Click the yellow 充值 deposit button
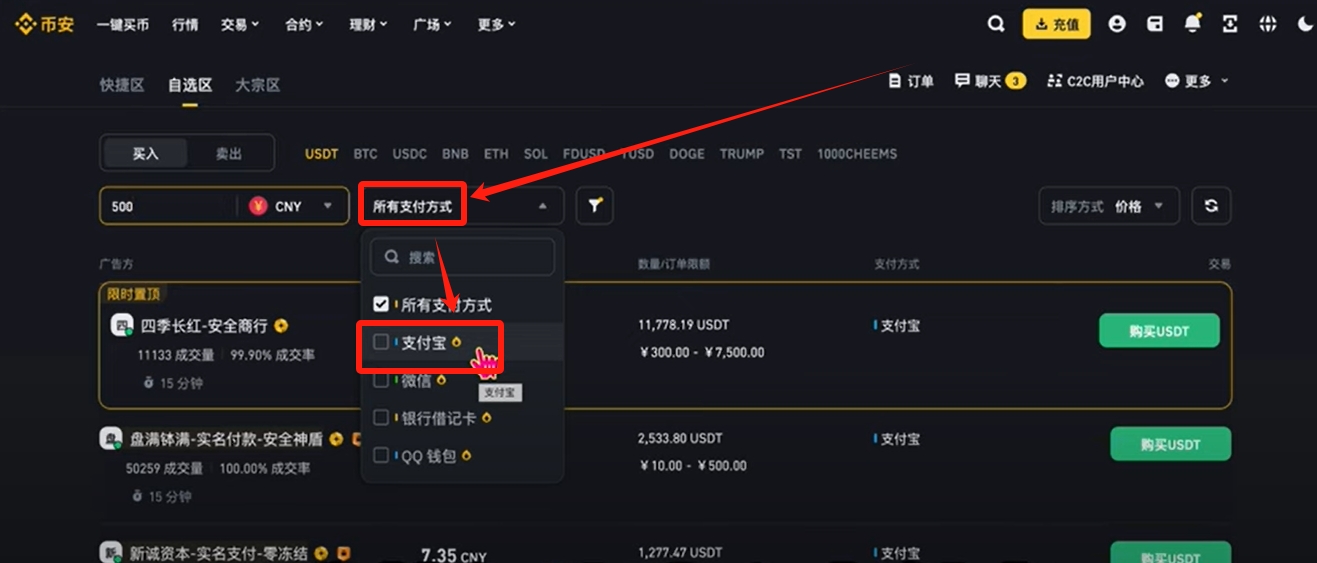 coord(1056,24)
